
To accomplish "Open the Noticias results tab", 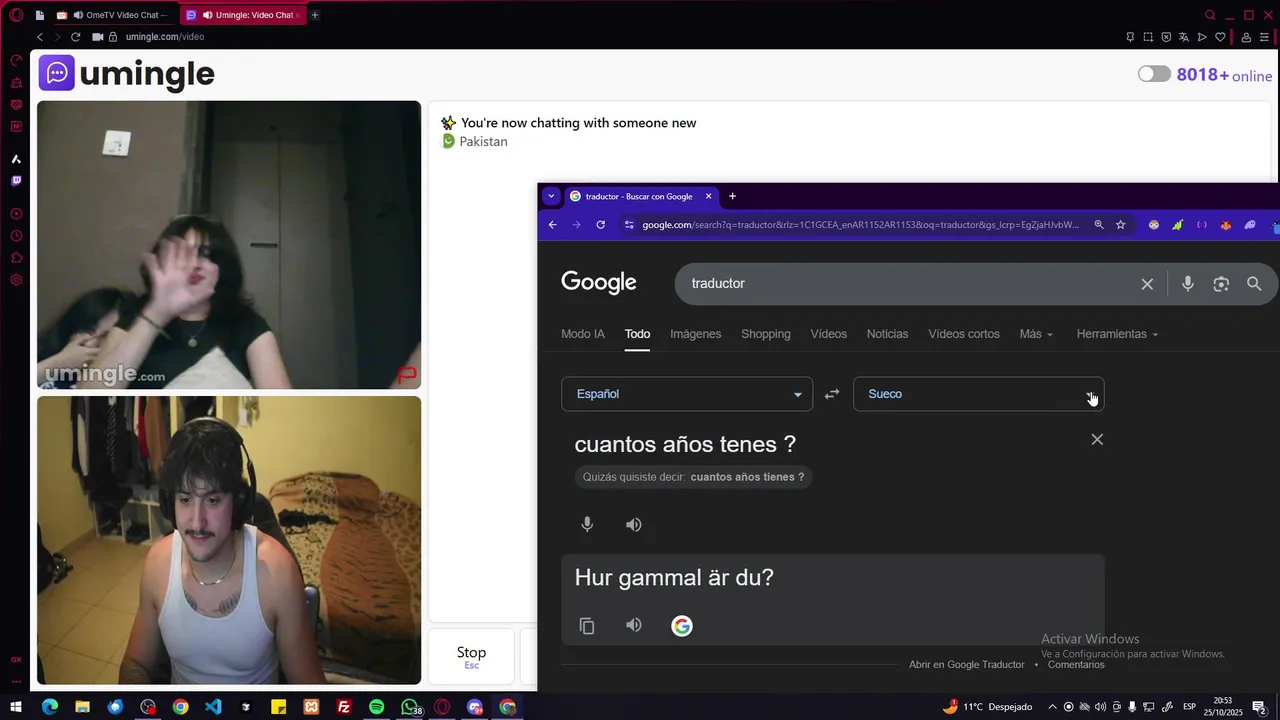I will 887,334.
